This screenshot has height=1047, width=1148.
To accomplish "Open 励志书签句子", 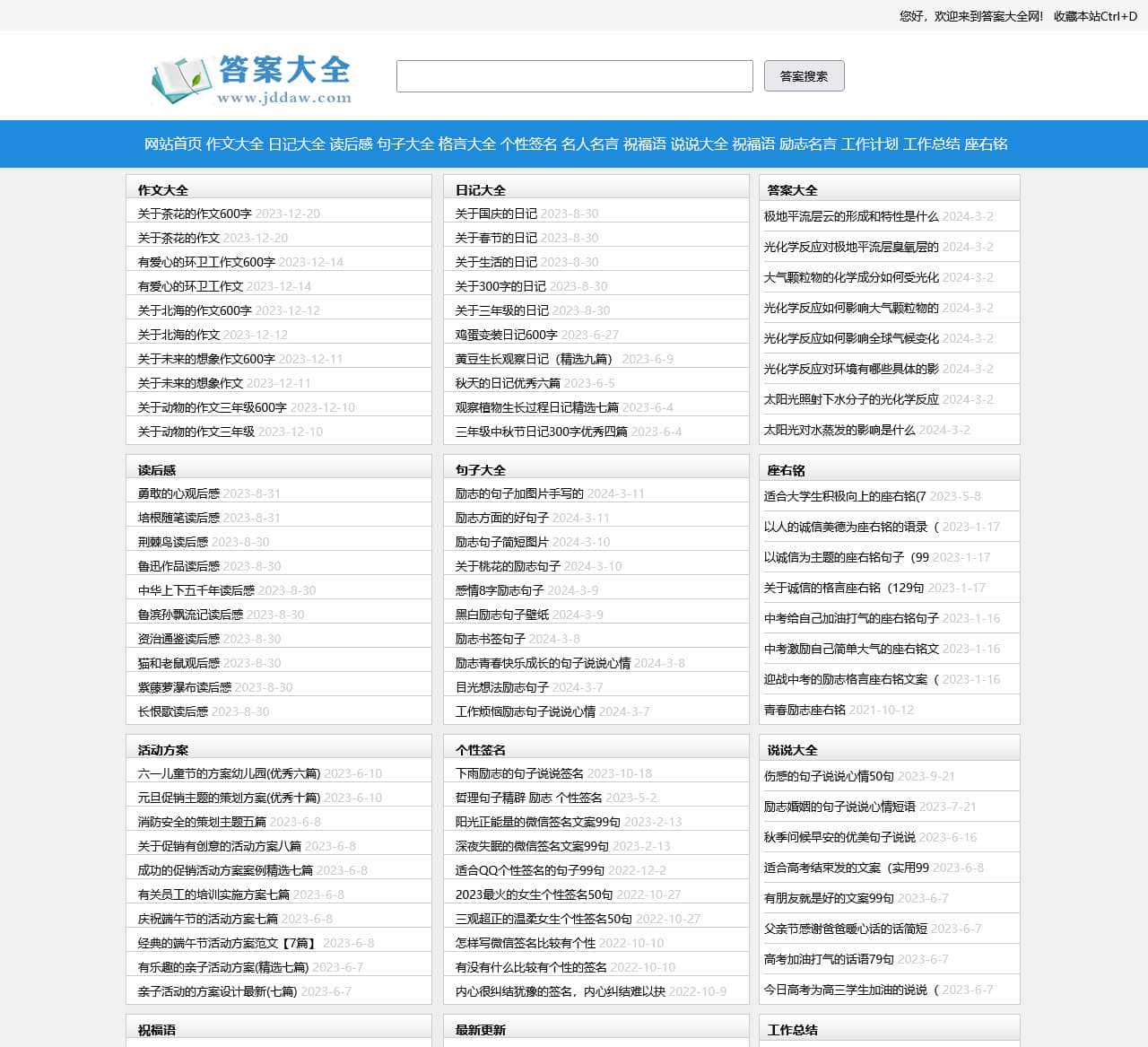I will (490, 639).
